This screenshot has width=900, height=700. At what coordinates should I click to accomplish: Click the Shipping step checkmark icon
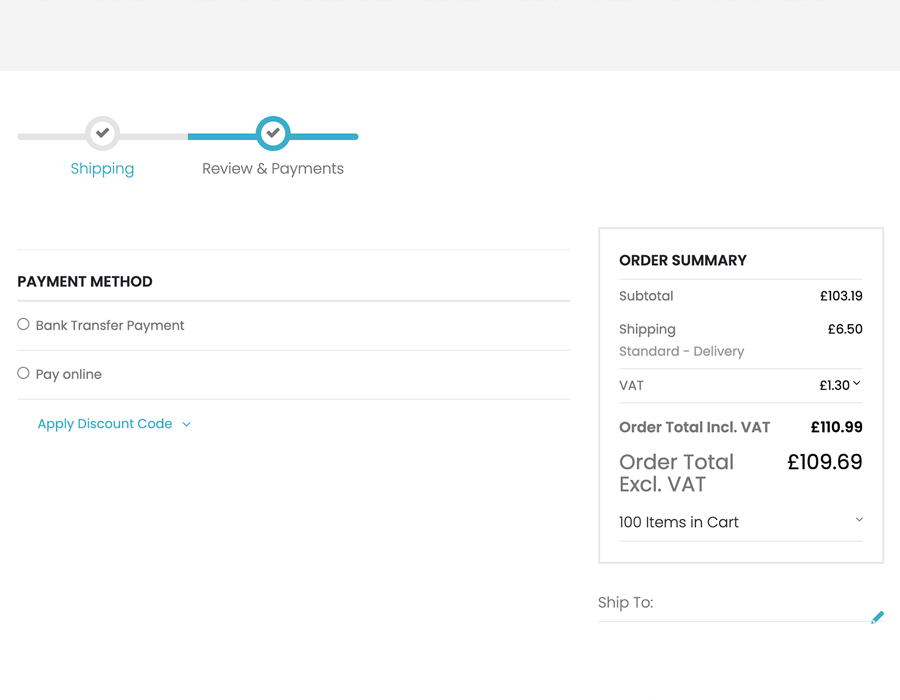click(103, 132)
